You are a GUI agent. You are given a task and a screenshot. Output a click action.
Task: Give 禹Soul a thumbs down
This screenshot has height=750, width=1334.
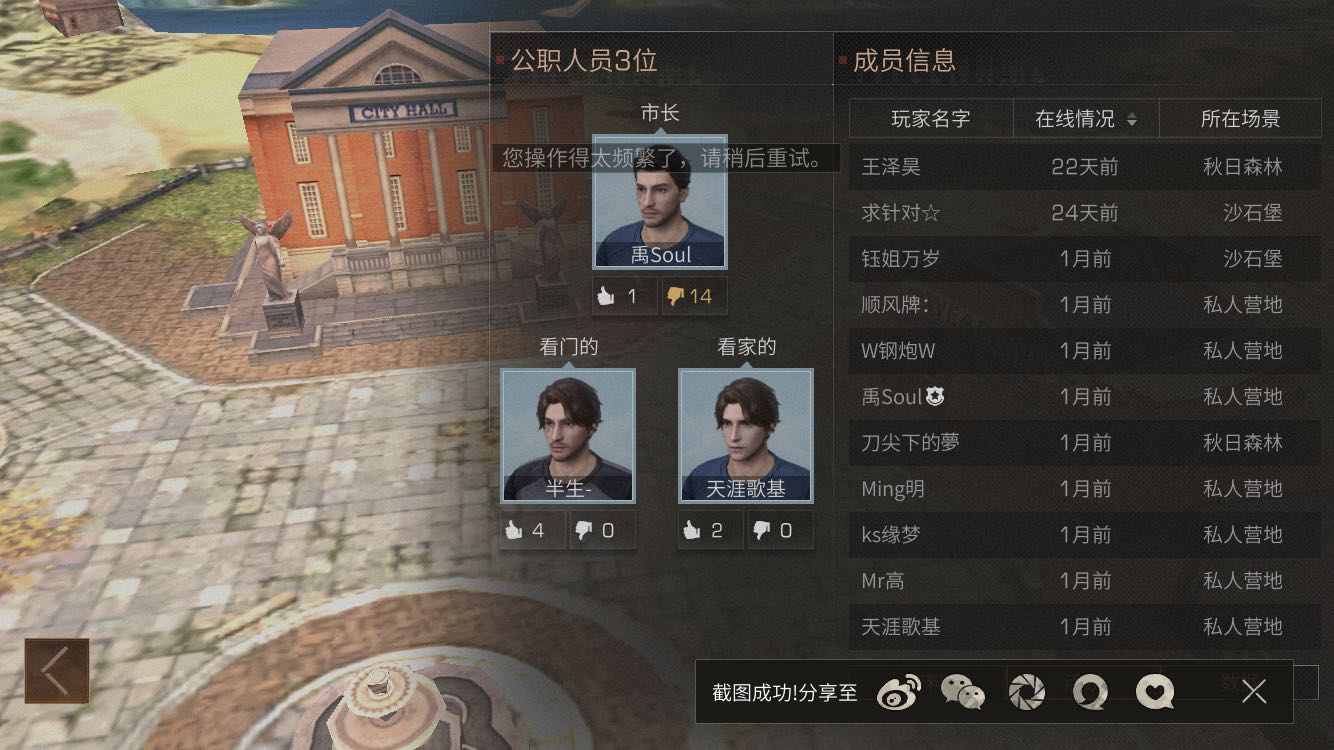(x=694, y=296)
